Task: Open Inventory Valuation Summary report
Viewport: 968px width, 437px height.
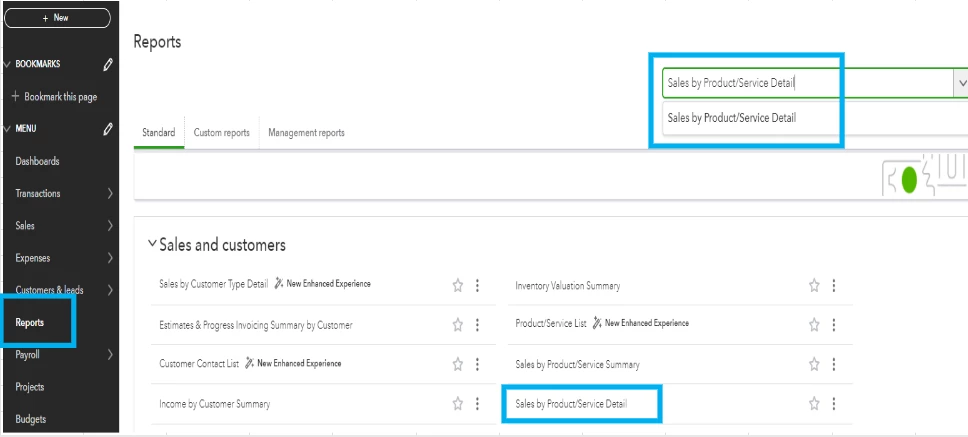Action: (x=568, y=286)
